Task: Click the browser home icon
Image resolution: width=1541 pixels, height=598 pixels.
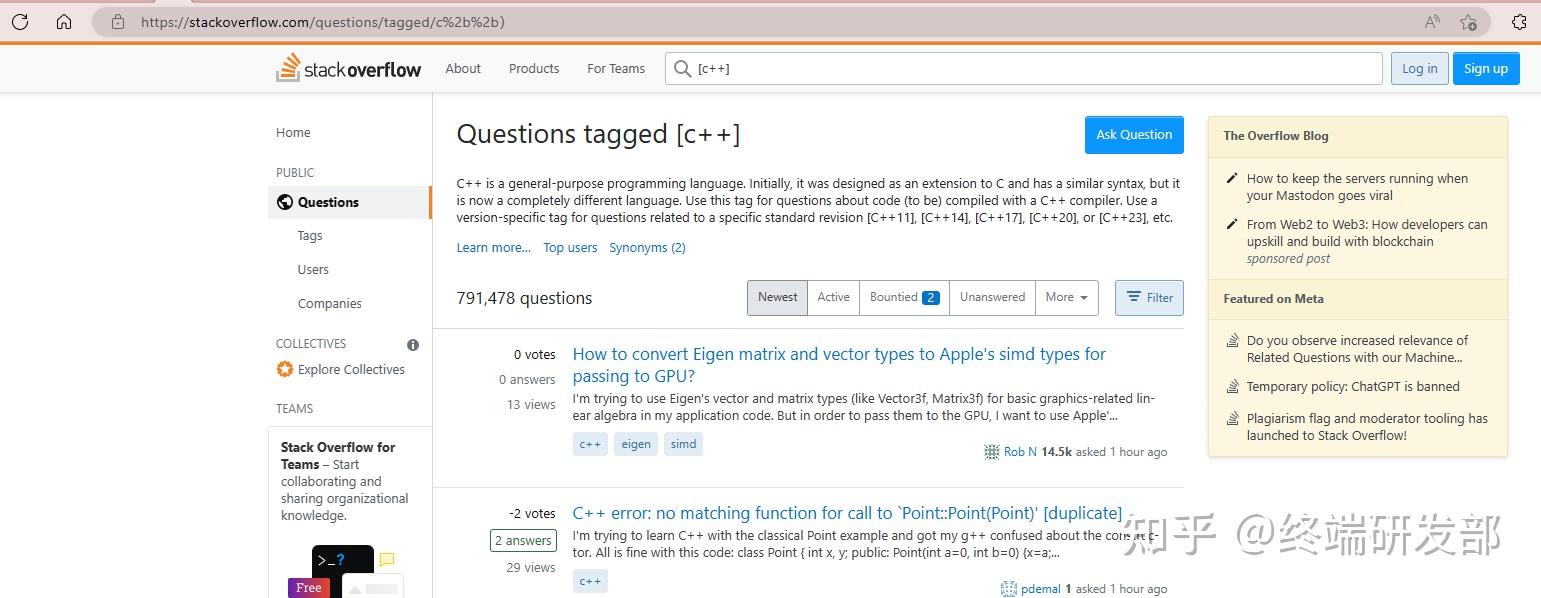Action: click(x=64, y=21)
